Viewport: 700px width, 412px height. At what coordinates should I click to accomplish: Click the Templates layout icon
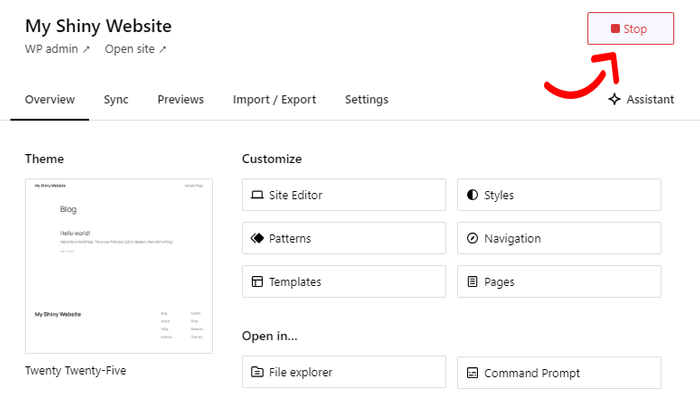pos(257,282)
